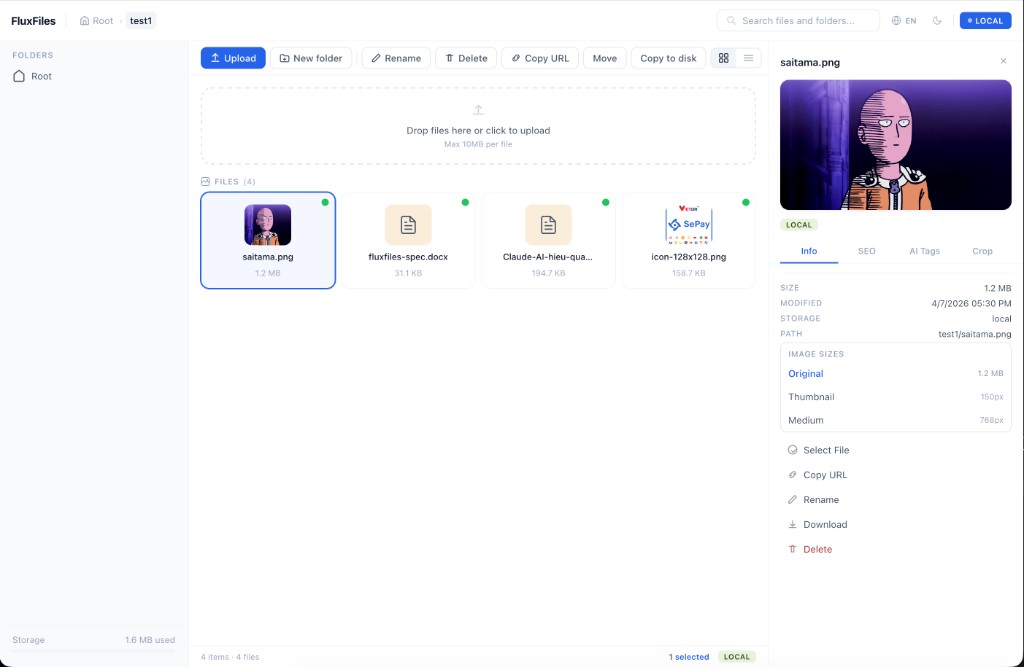Click the Download icon in the file details panel
Viewport: 1024px width, 667px height.
click(x=793, y=524)
